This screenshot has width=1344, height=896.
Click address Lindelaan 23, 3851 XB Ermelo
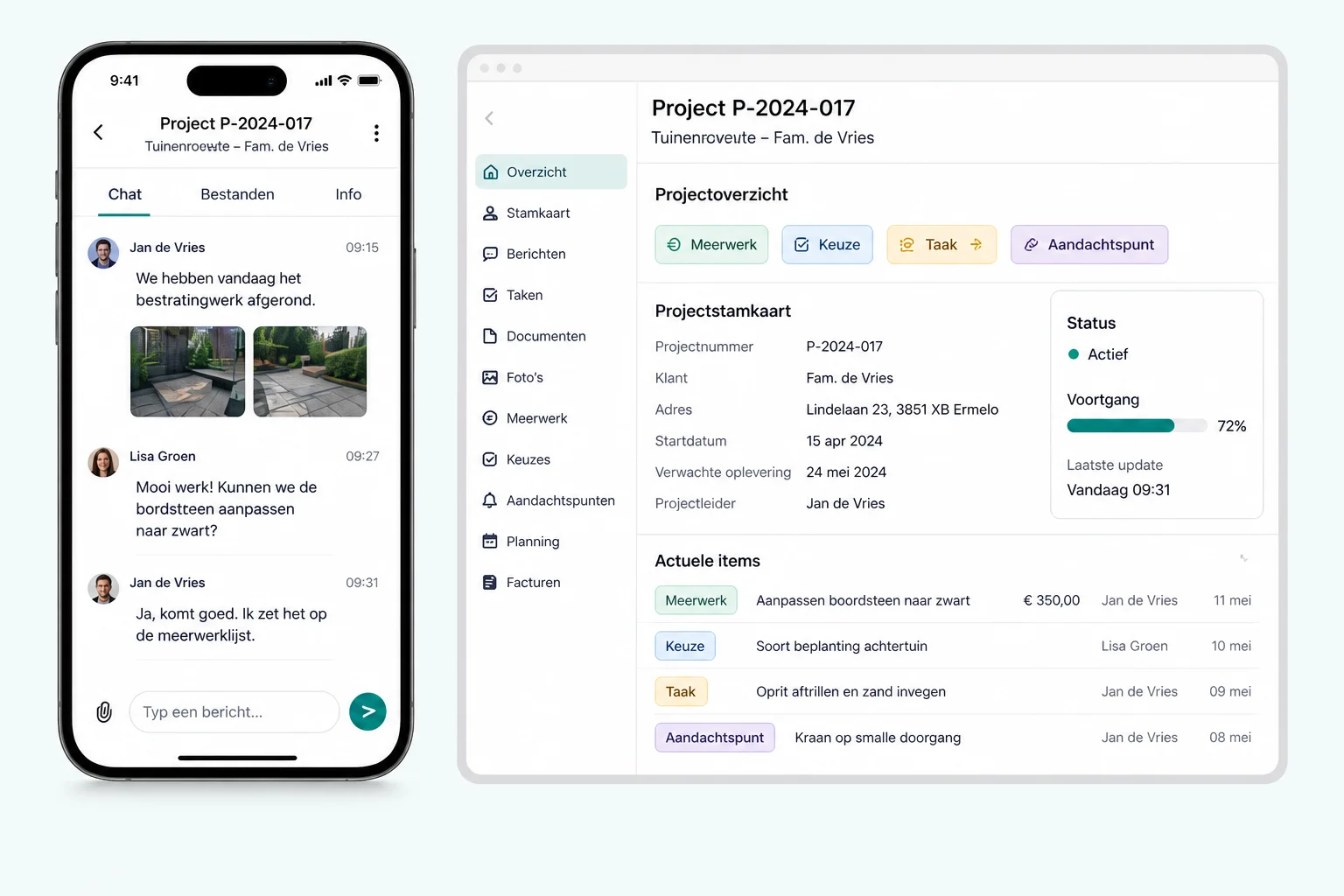pos(902,409)
